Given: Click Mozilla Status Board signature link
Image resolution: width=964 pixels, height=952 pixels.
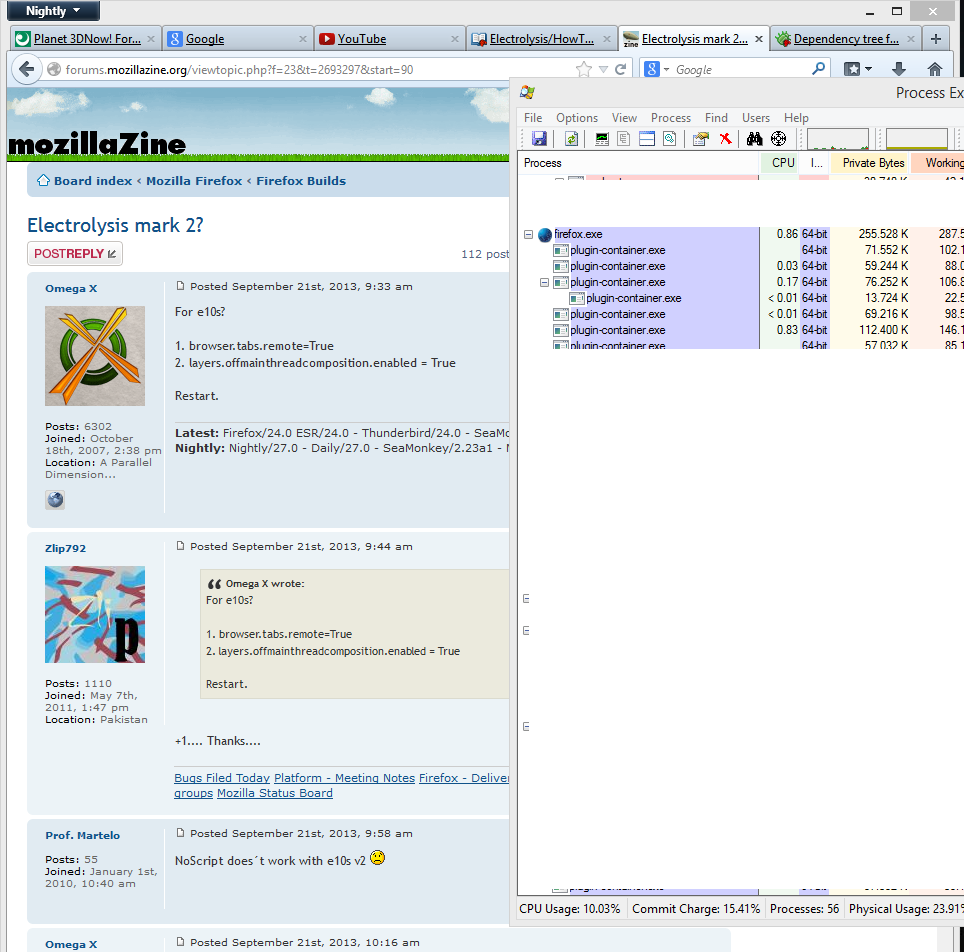Looking at the screenshot, I should pyautogui.click(x=275, y=793).
